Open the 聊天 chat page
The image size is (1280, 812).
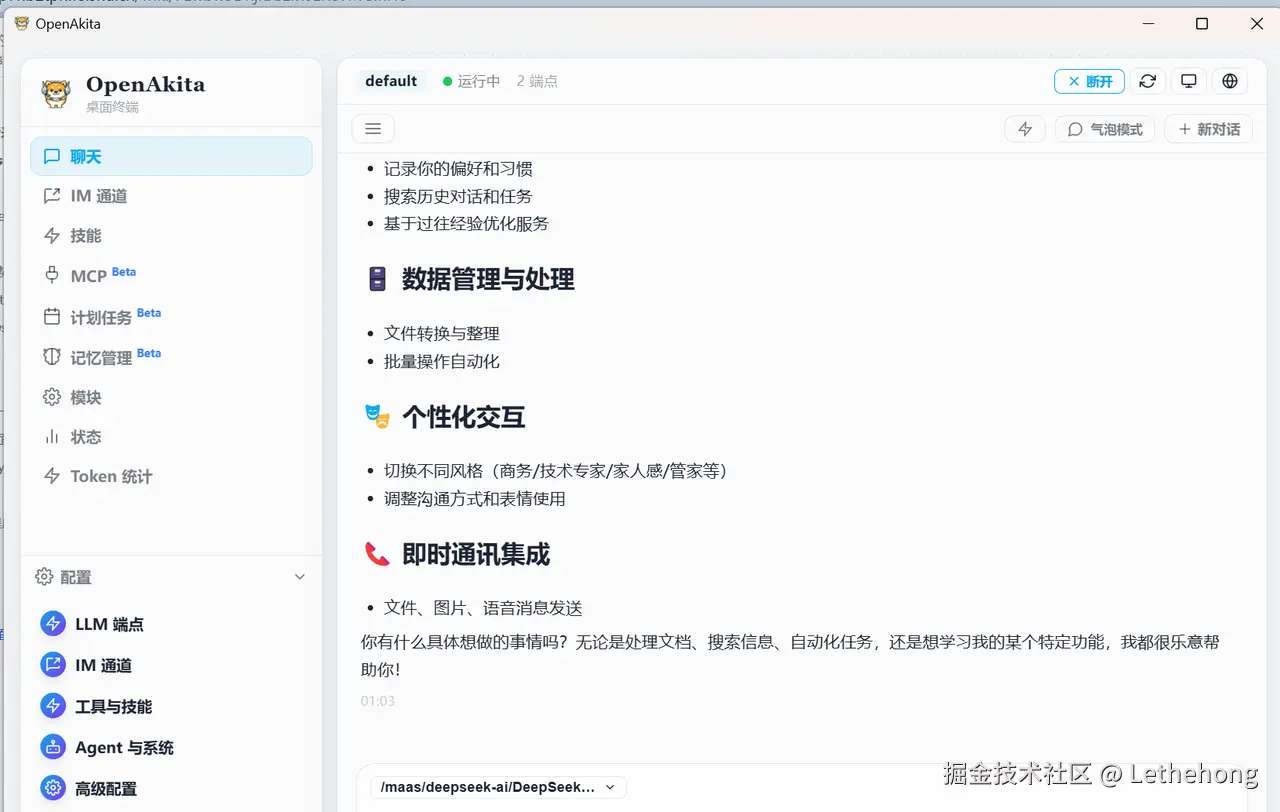tap(171, 156)
